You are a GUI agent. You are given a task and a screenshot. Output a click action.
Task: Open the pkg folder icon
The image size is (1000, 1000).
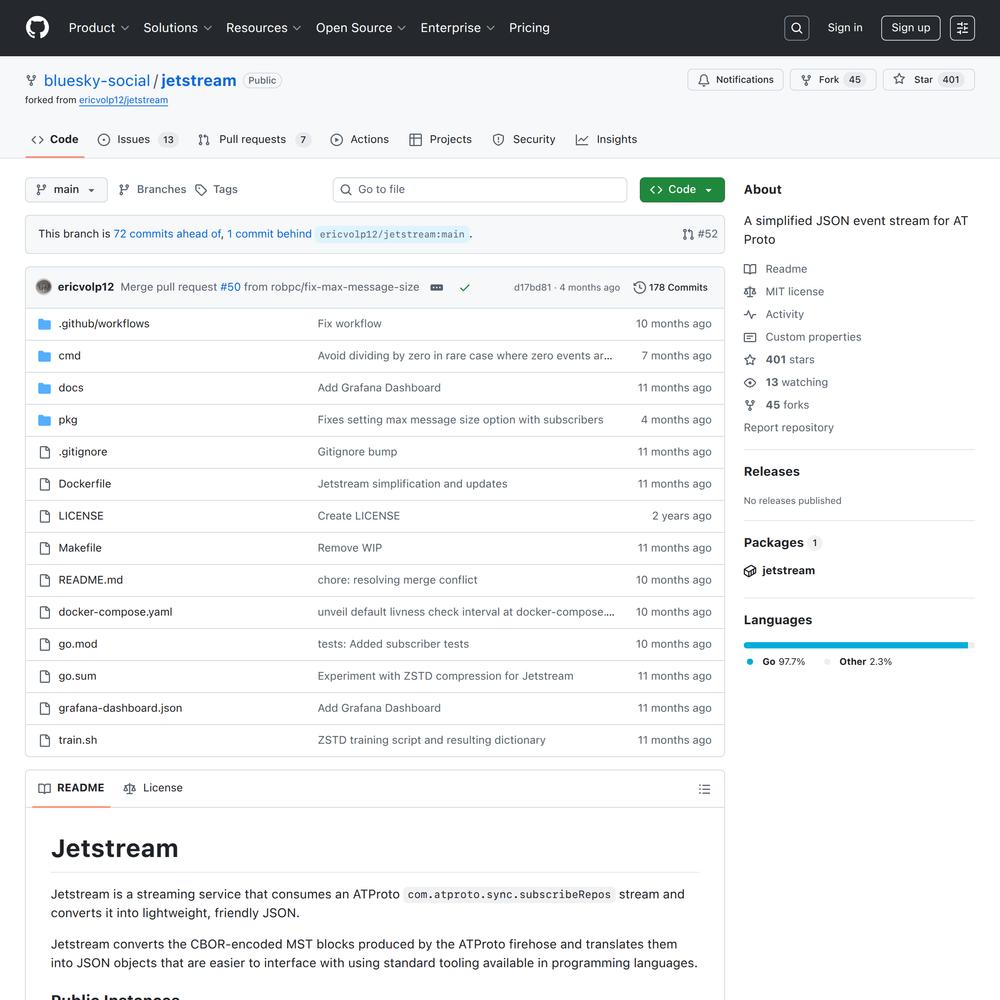45,420
